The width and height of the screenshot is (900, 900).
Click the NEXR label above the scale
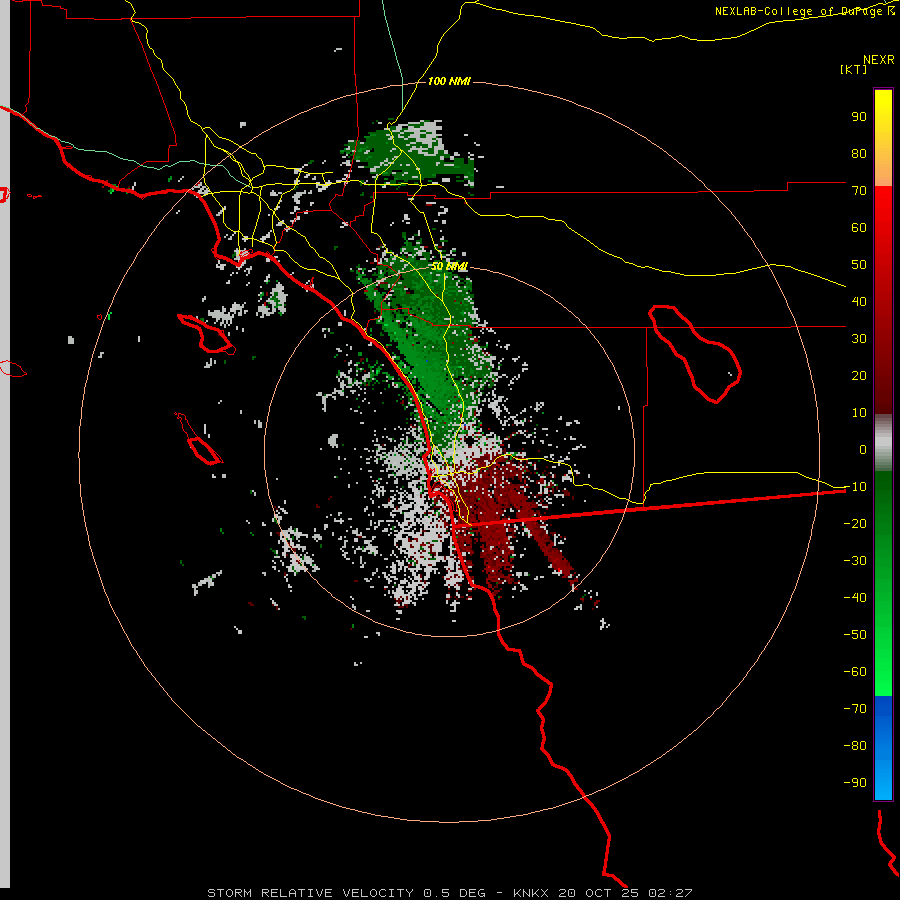[x=879, y=60]
